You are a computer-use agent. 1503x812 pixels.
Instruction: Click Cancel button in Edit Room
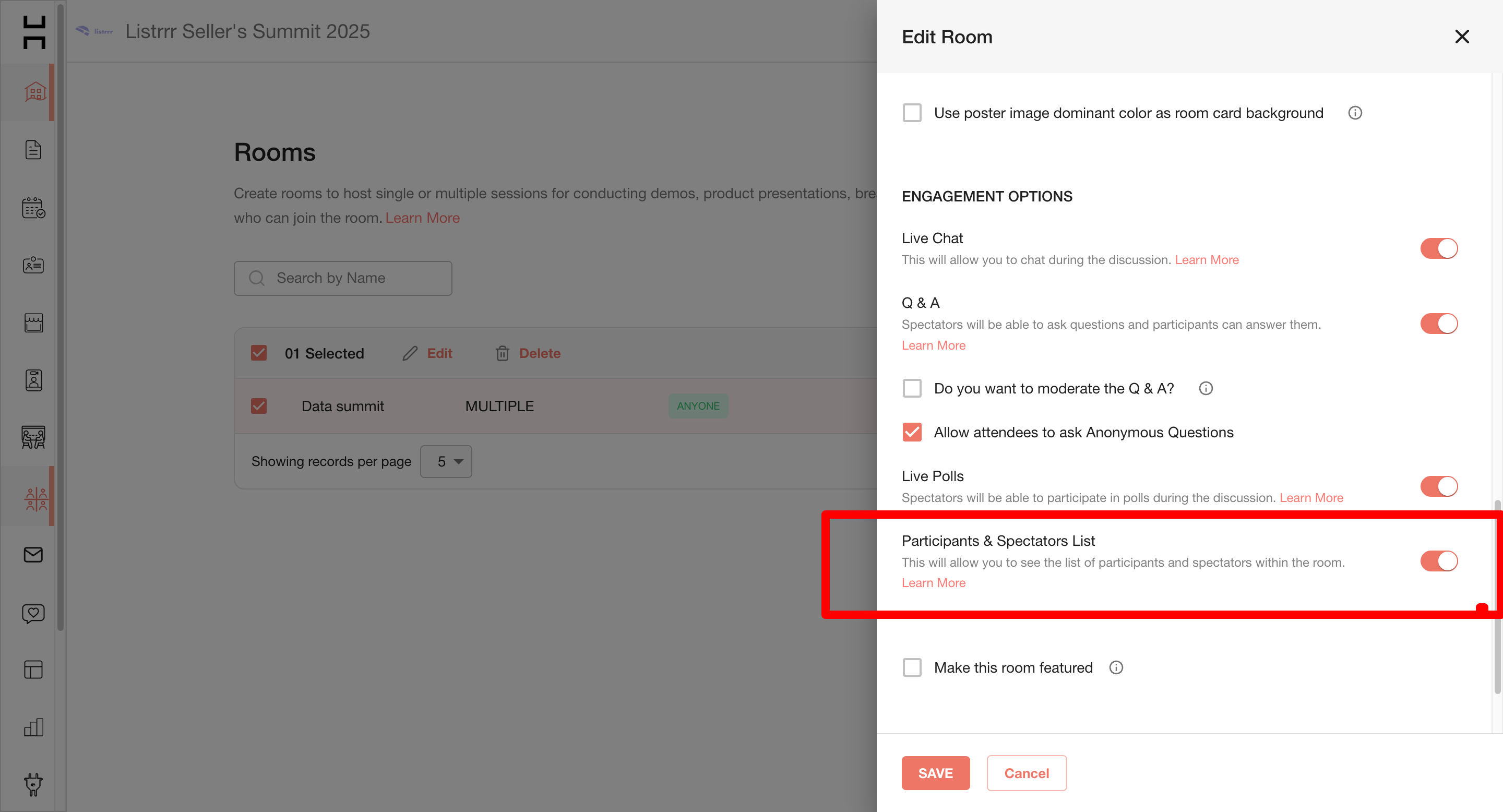click(x=1027, y=773)
